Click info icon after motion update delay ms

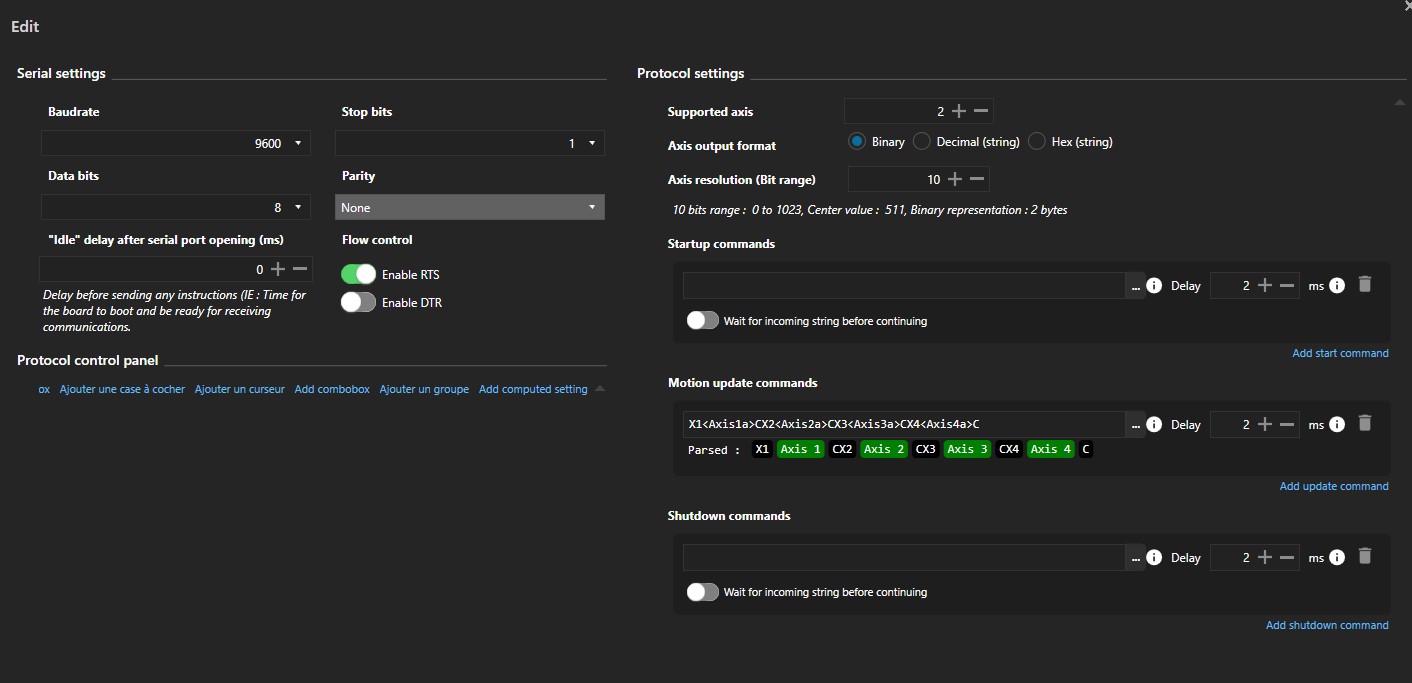1337,424
